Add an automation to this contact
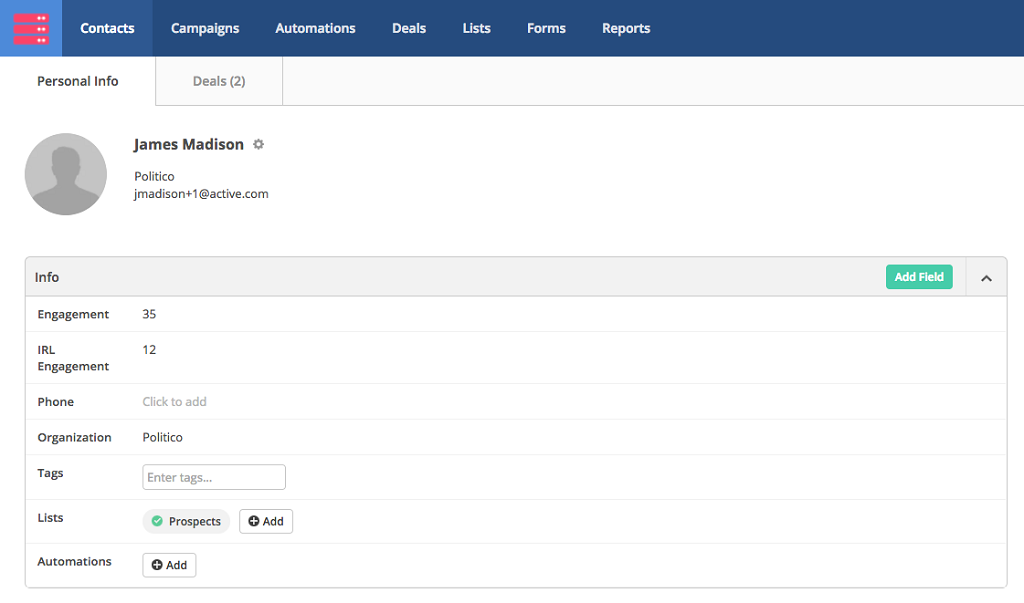Image resolution: width=1024 pixels, height=603 pixels. point(169,565)
